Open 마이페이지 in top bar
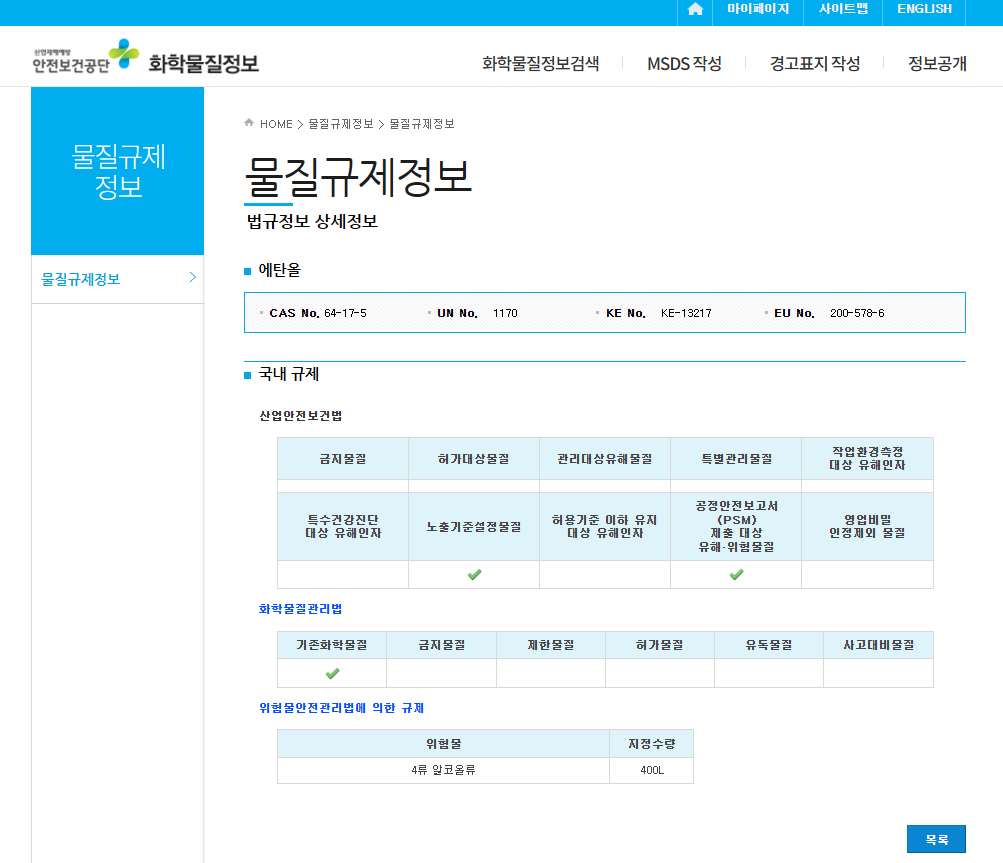 758,9
